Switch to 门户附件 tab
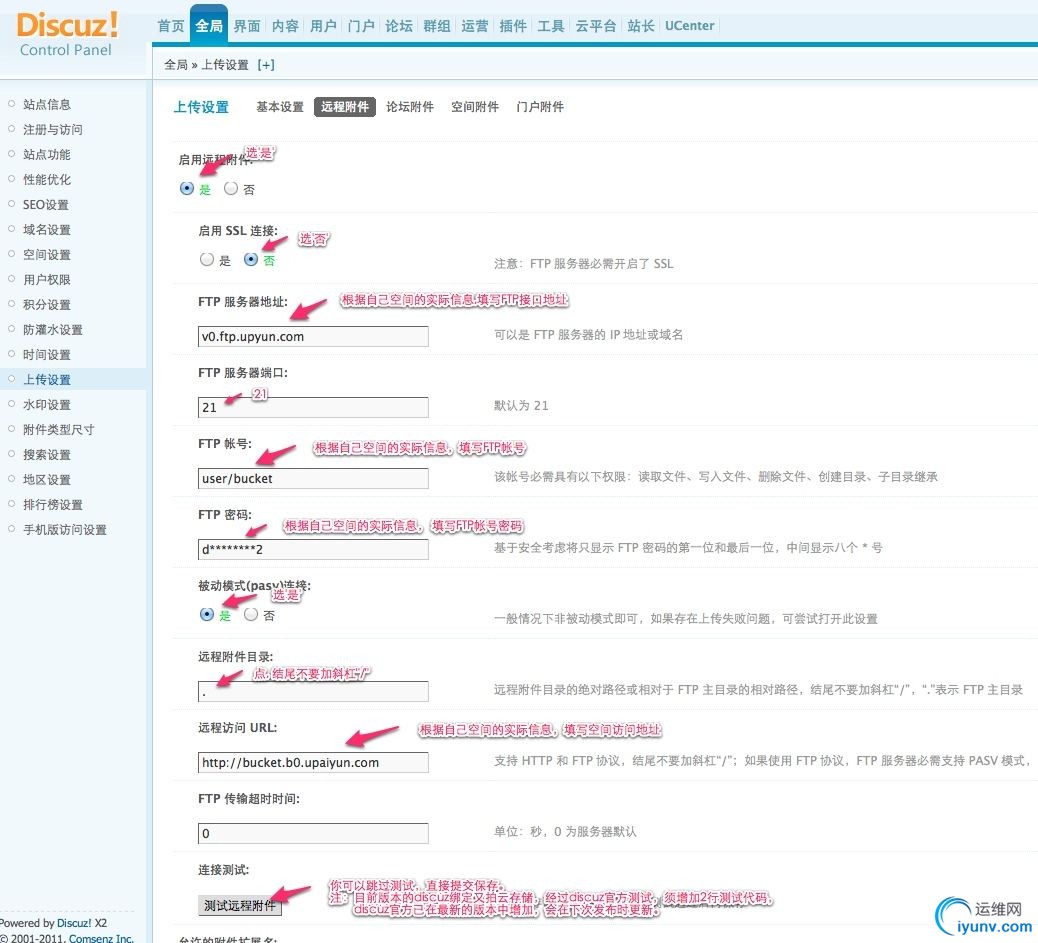1038x943 pixels. click(540, 107)
